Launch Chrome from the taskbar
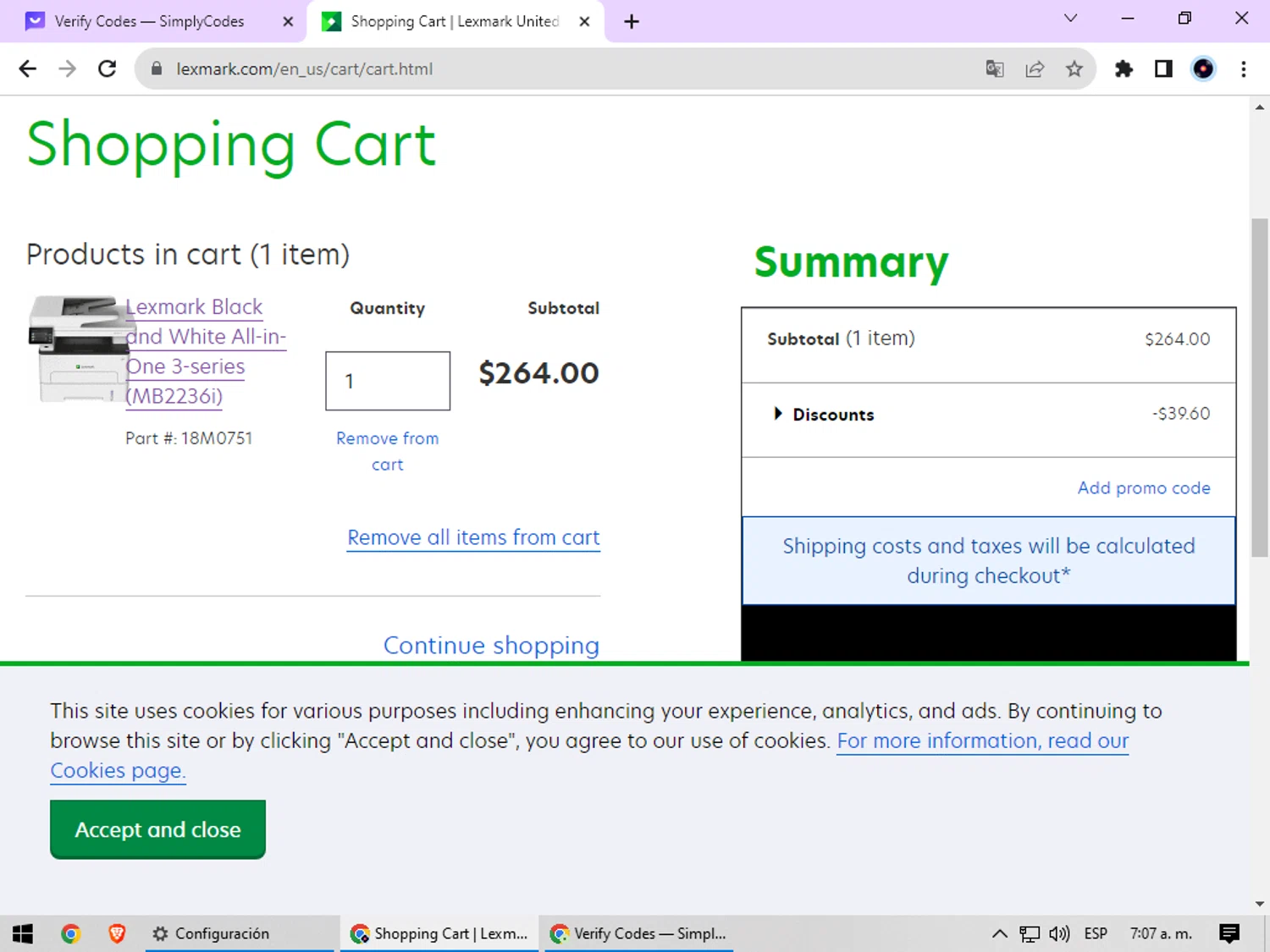The height and width of the screenshot is (952, 1270). (71, 933)
